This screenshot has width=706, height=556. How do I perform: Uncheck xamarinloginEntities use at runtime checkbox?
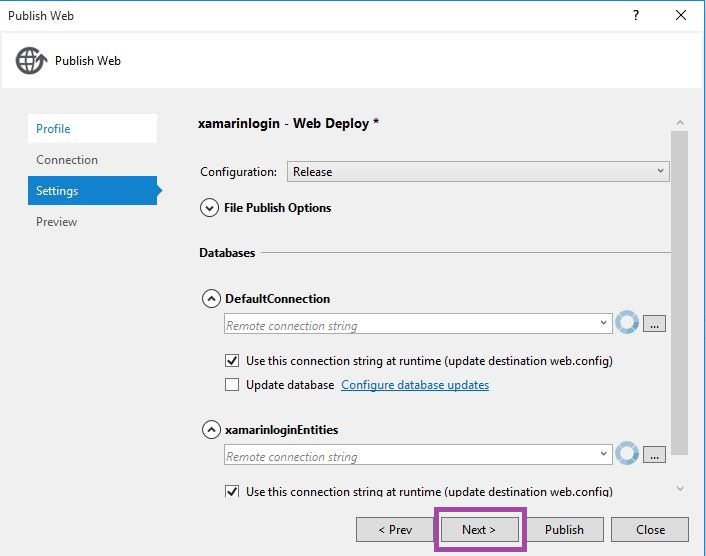(232, 492)
